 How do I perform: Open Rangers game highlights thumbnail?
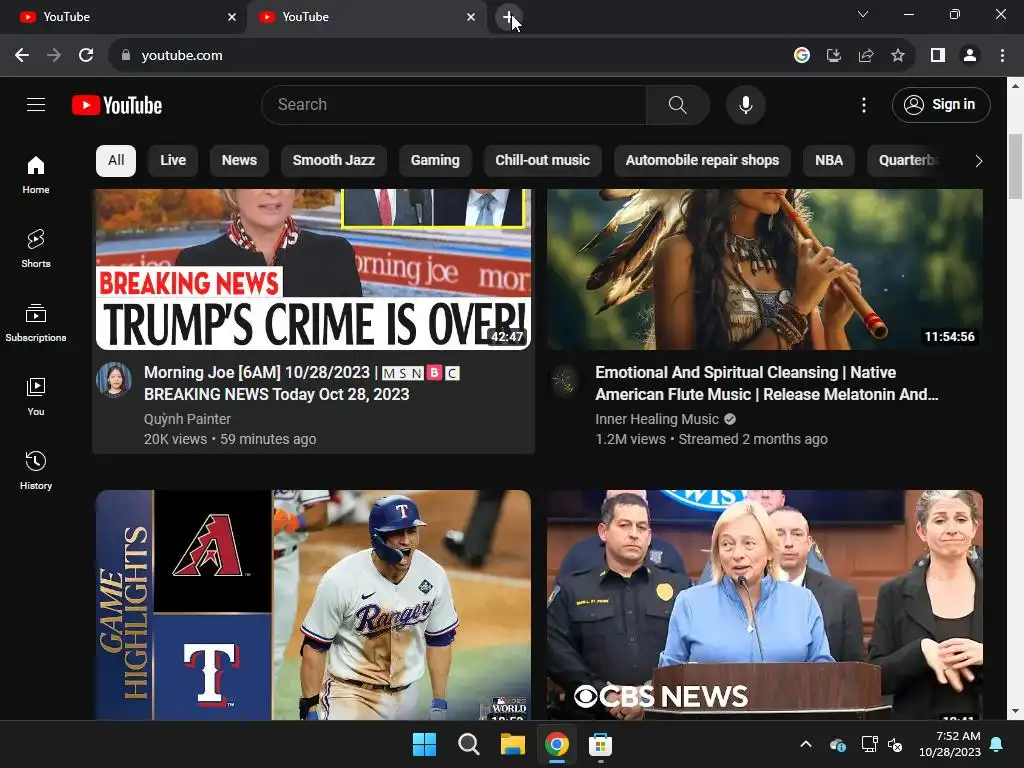[313, 605]
